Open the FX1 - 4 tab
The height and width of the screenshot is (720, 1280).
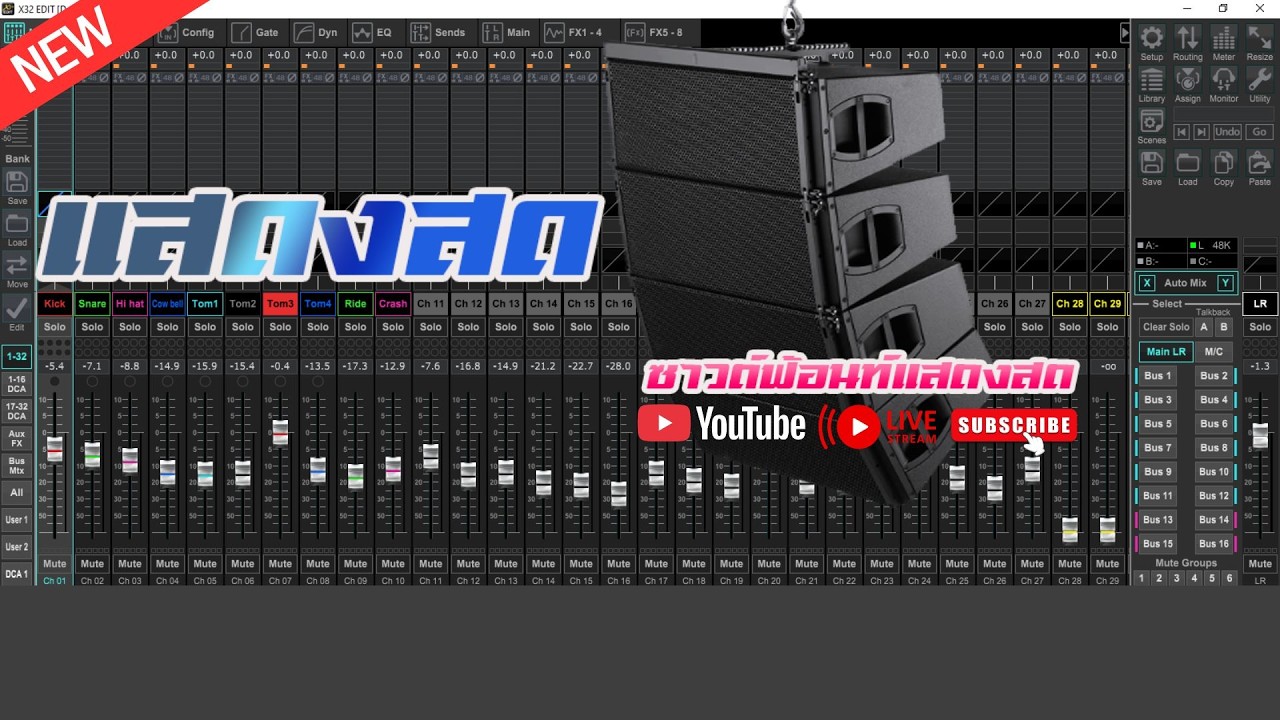[x=574, y=32]
